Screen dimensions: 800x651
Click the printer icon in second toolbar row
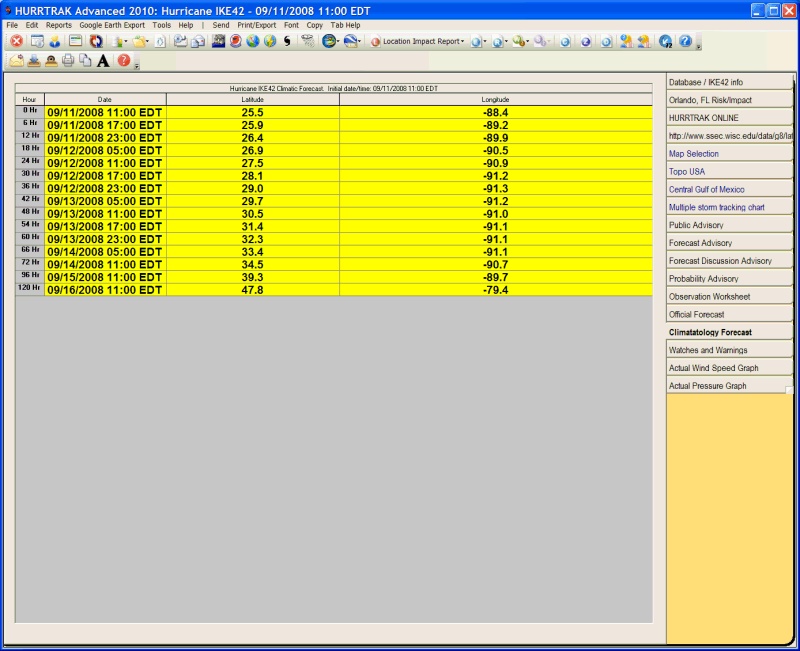[x=67, y=61]
